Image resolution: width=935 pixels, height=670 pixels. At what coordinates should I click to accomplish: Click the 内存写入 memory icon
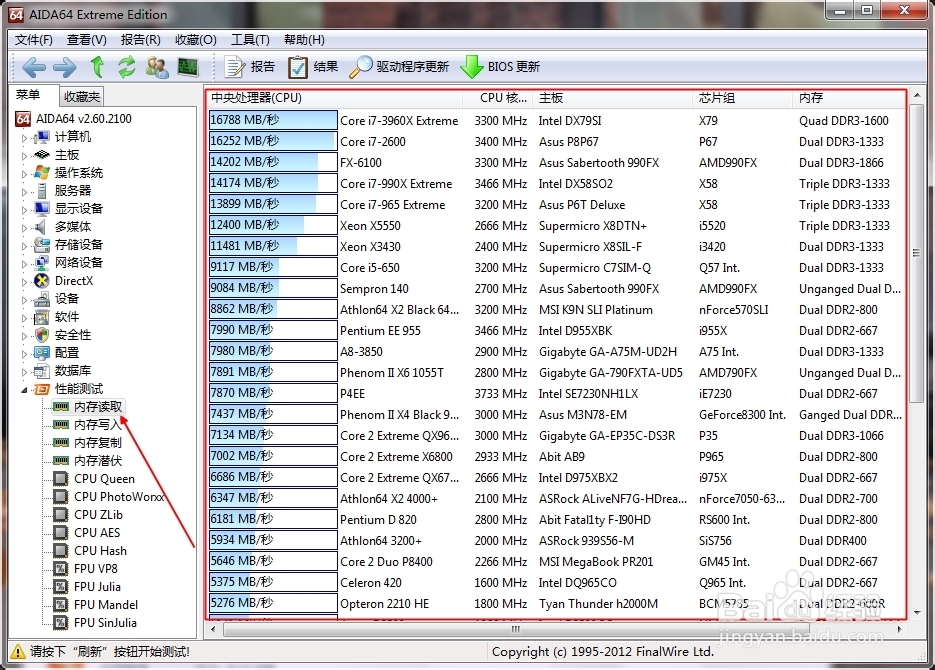[x=61, y=424]
